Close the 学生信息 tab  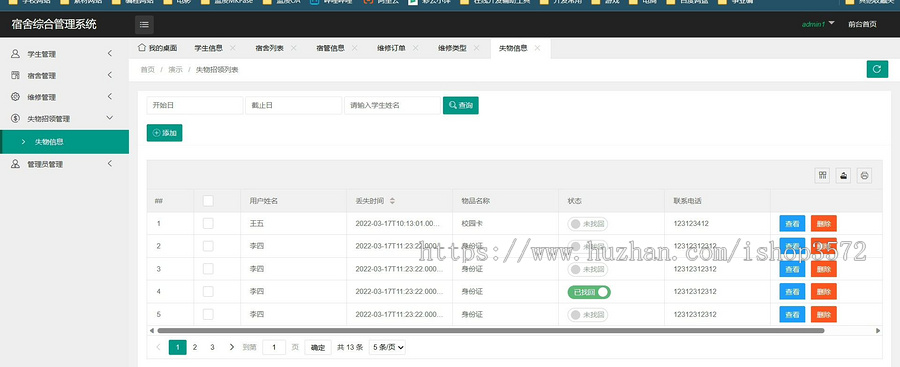(232, 48)
